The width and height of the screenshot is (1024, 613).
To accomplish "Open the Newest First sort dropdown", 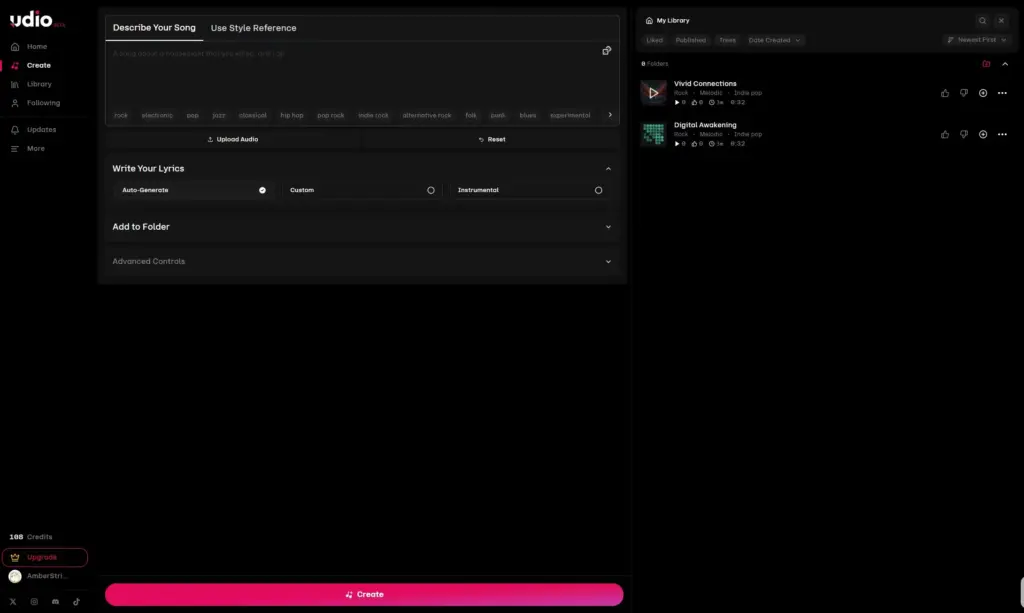I will [977, 40].
